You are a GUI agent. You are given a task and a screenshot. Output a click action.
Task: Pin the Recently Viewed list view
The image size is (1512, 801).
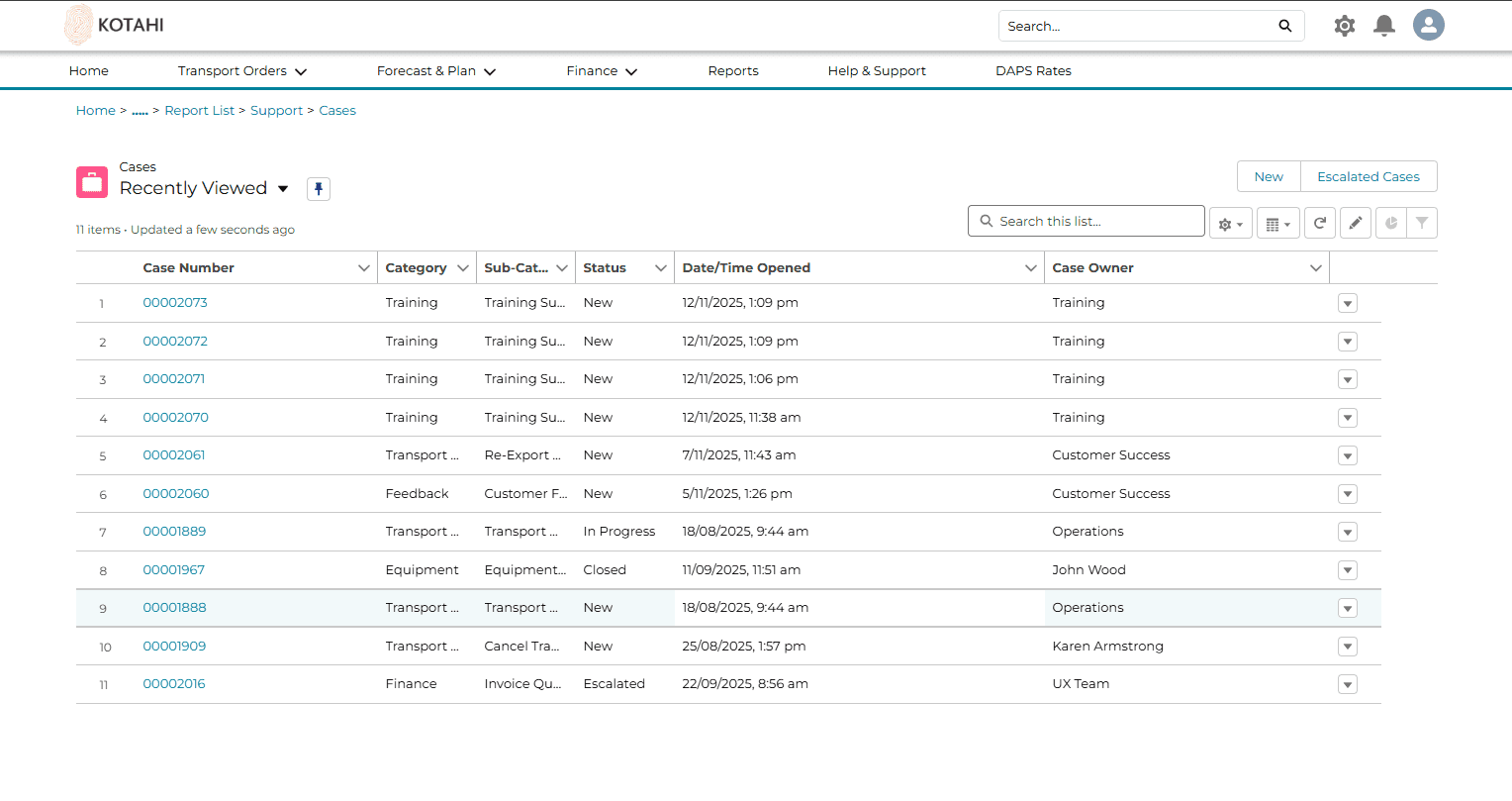pos(319,189)
